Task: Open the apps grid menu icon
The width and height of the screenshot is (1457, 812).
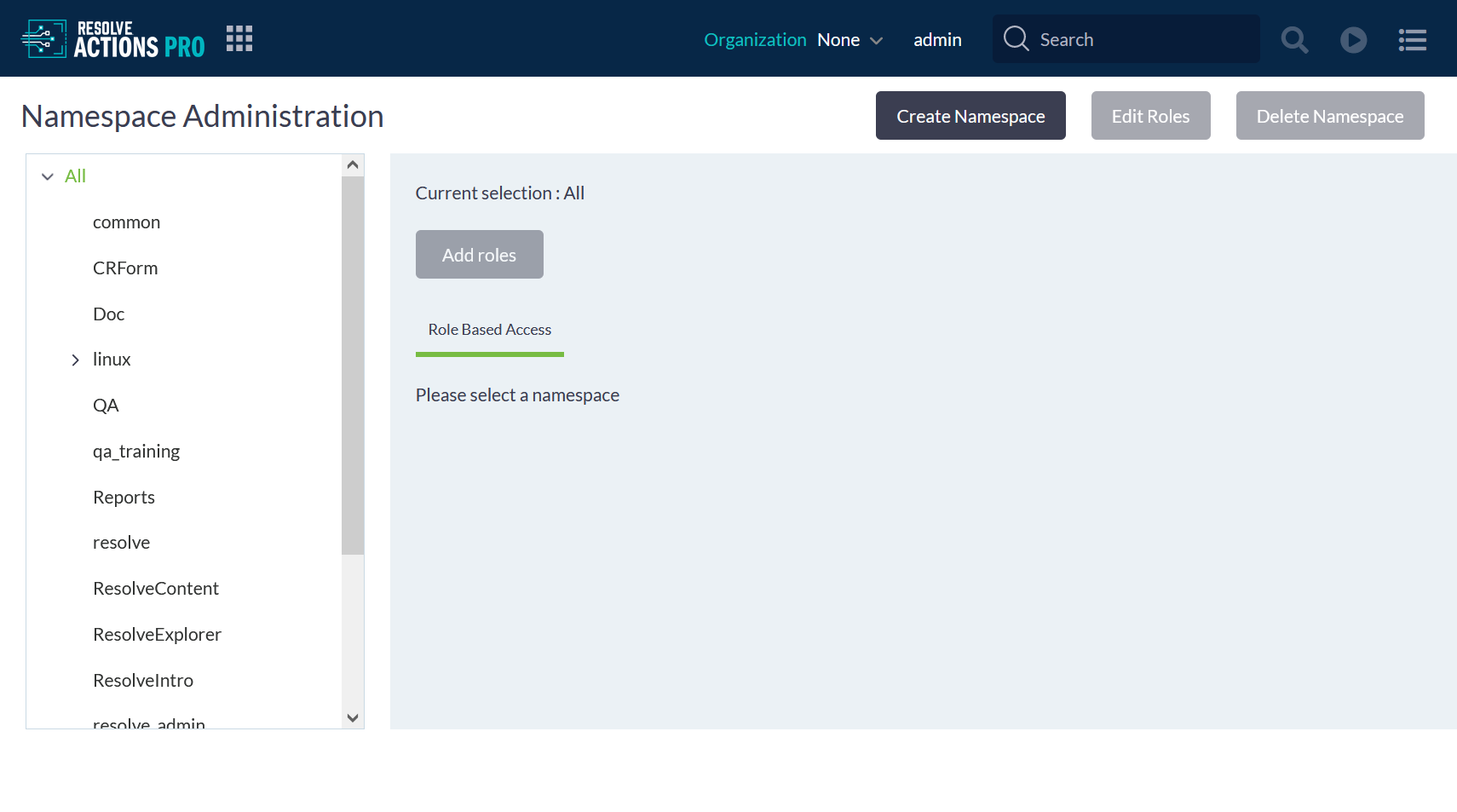Action: pos(239,38)
